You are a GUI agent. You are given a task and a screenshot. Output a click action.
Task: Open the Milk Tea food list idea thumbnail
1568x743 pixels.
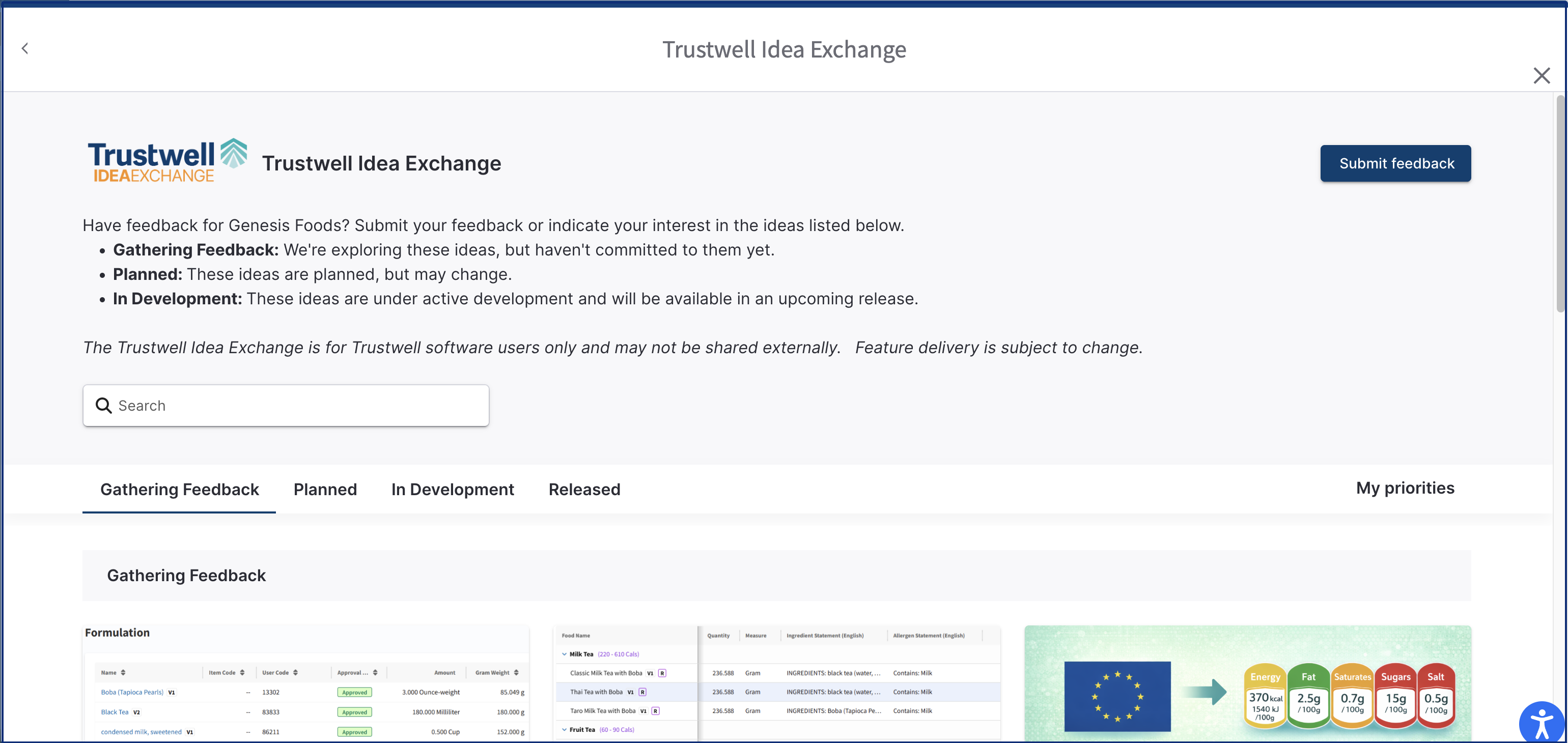[777, 683]
